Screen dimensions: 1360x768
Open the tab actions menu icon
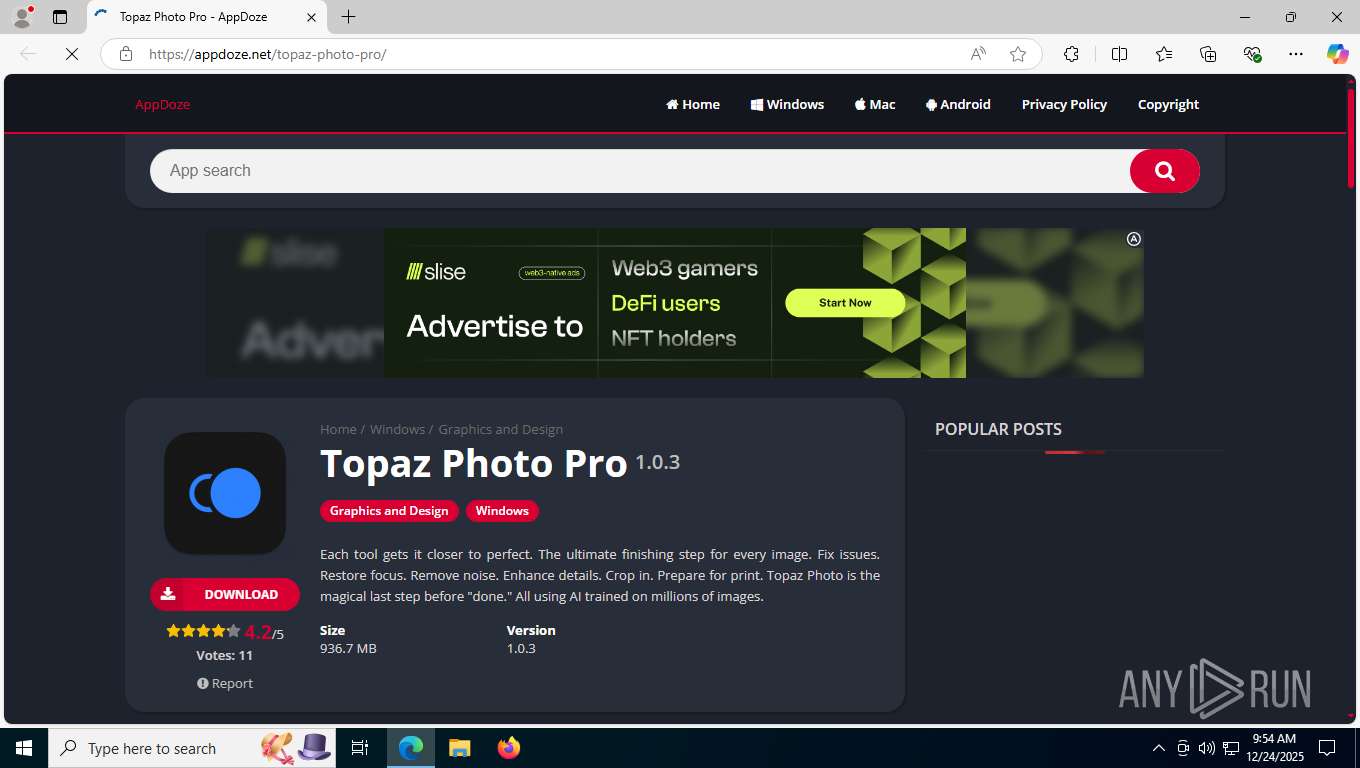coord(60,17)
